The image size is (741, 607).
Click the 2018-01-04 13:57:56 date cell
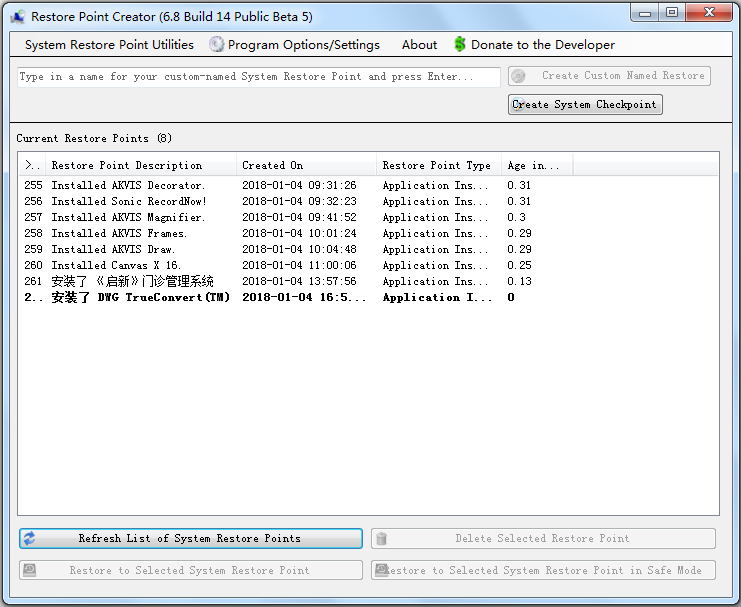click(299, 281)
